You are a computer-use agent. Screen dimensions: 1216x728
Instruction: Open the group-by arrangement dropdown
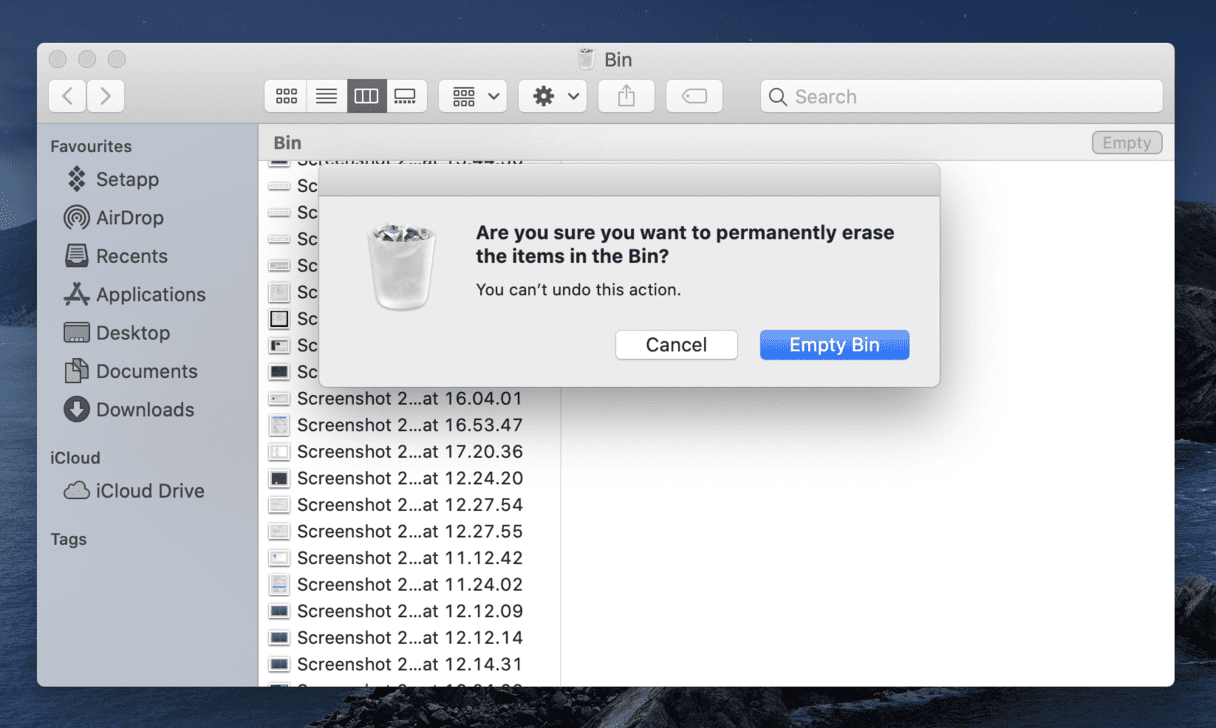click(x=473, y=96)
